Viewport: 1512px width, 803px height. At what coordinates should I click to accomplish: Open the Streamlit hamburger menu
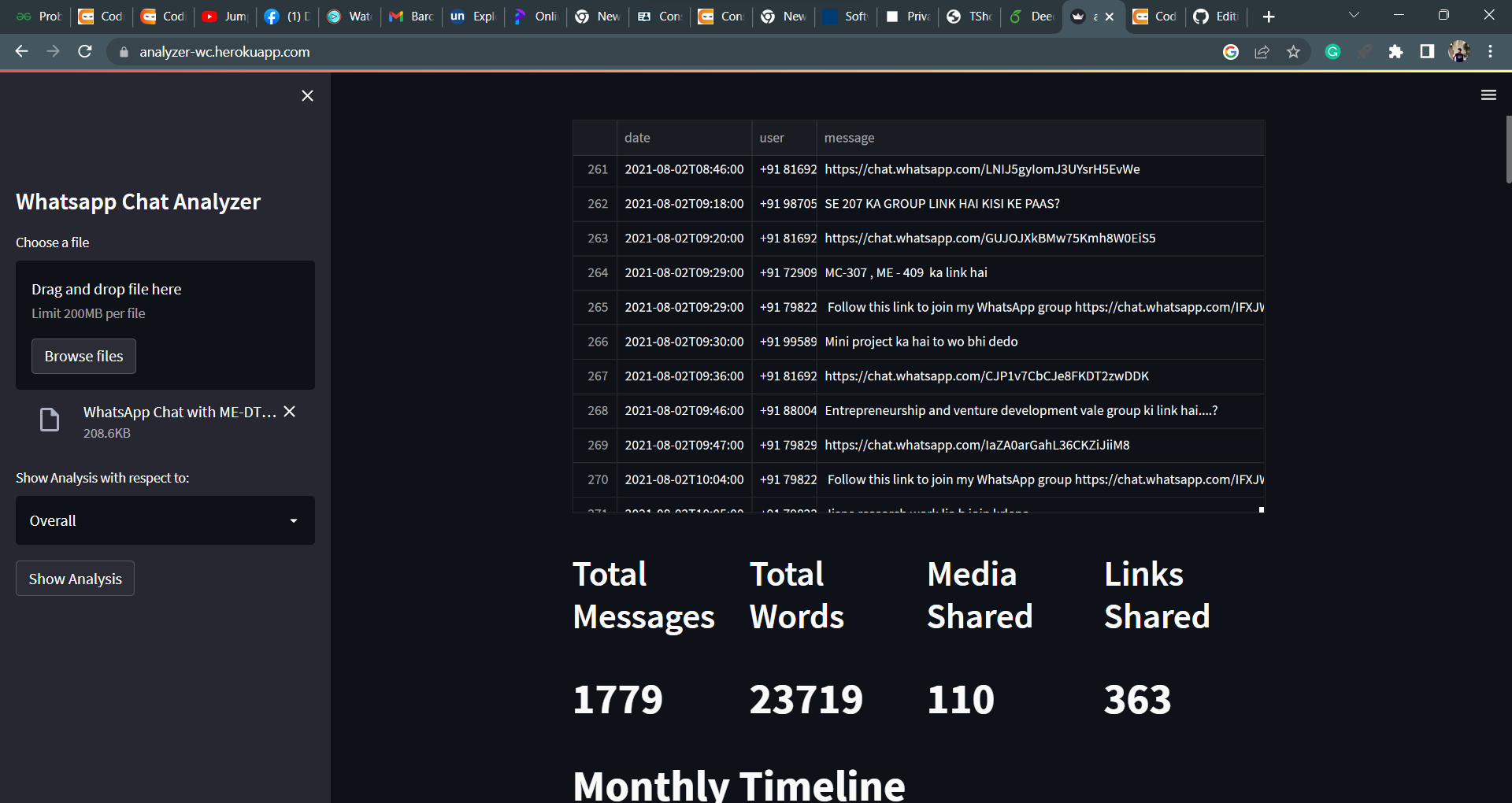(x=1488, y=95)
